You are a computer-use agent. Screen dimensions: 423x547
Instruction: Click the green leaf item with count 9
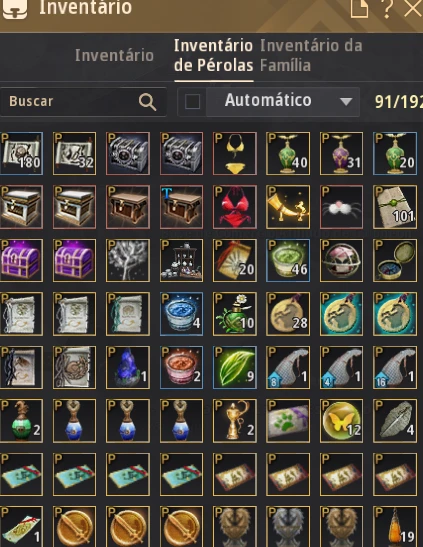(235, 367)
